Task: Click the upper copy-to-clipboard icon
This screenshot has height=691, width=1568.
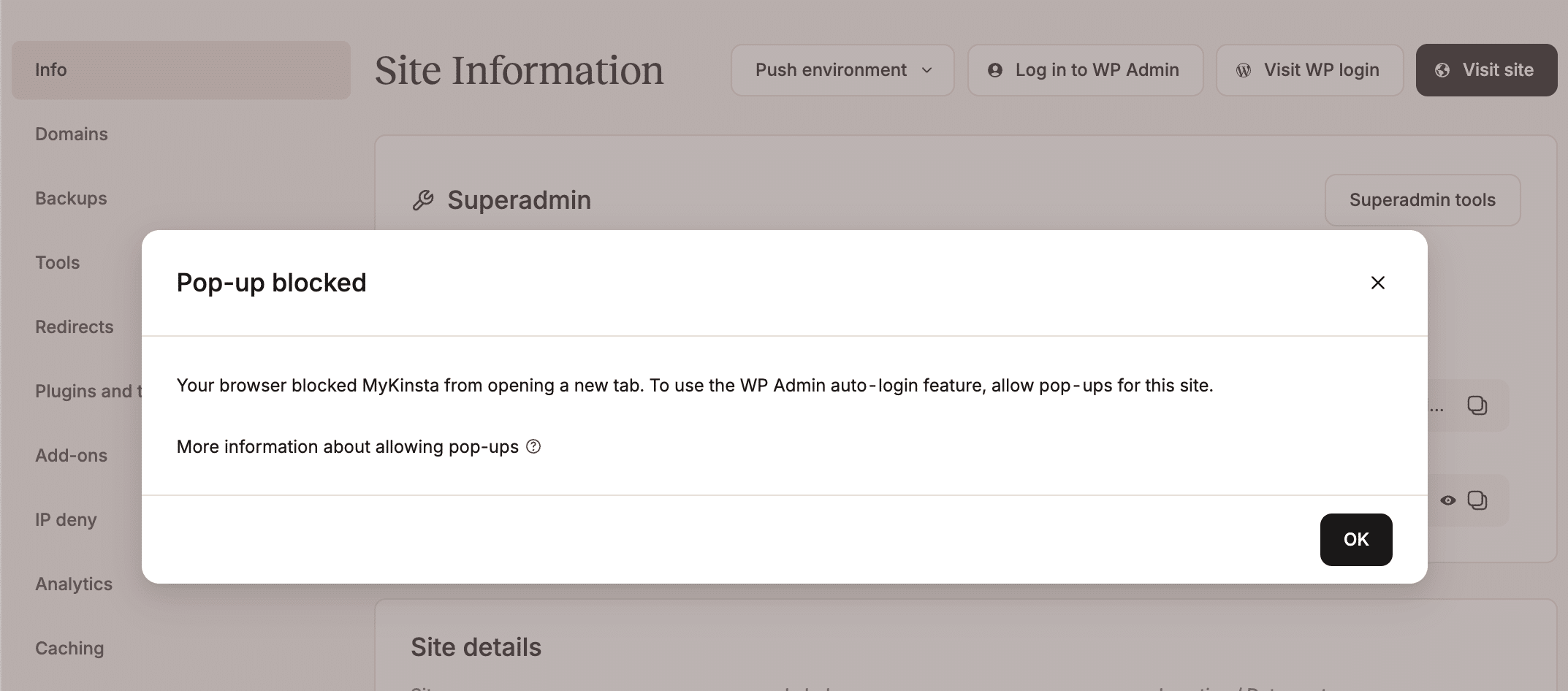Action: tap(1477, 405)
